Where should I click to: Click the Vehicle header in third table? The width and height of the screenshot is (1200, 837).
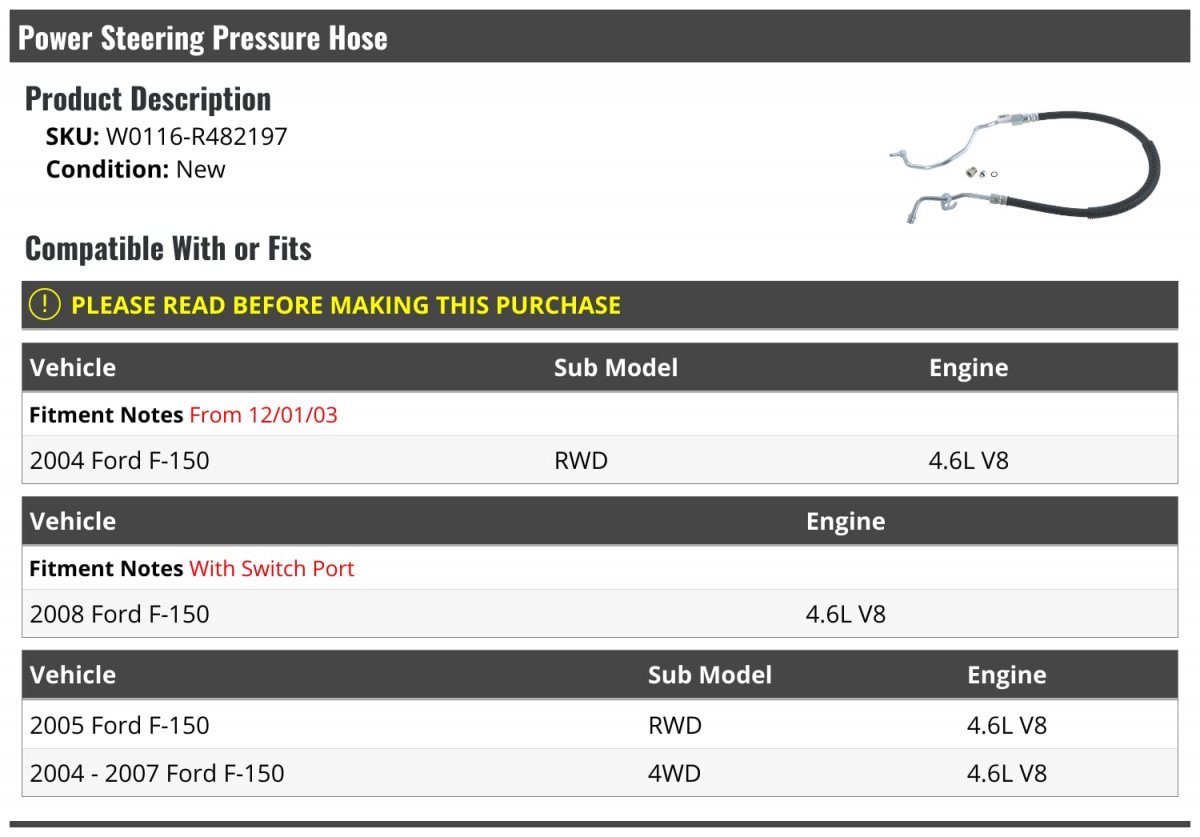tap(73, 675)
